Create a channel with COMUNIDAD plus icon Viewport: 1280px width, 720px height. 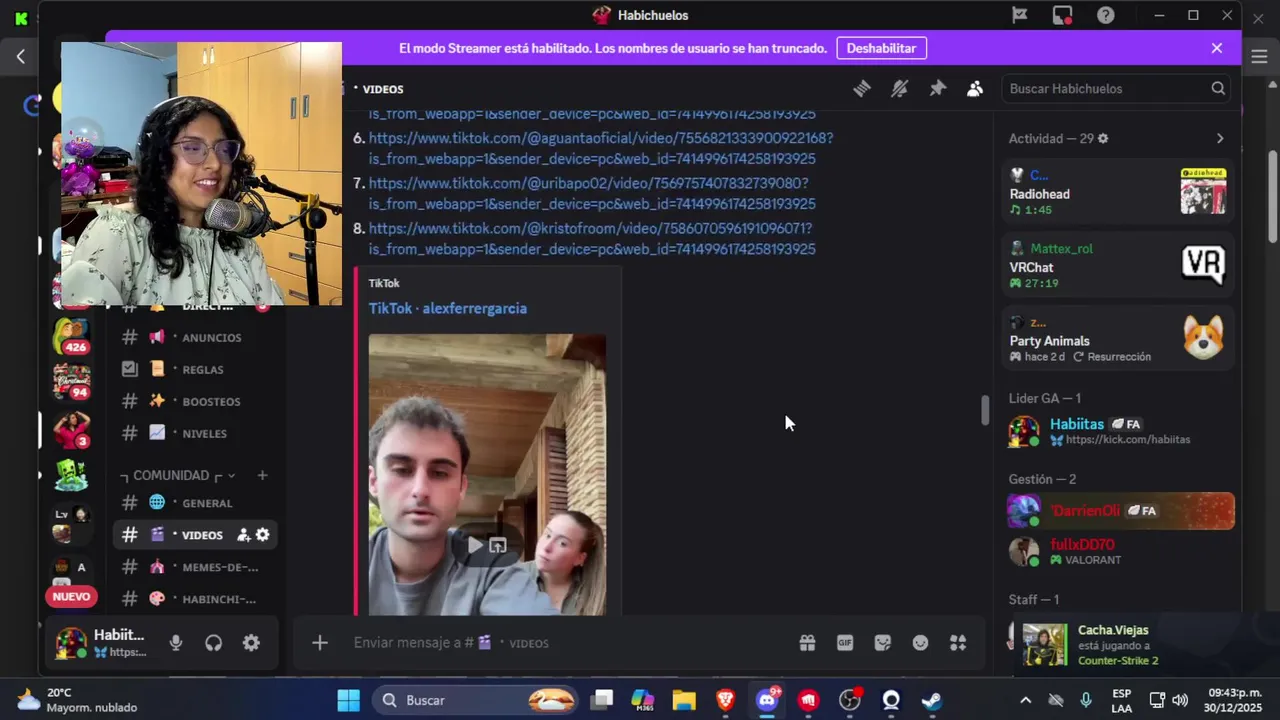(262, 475)
